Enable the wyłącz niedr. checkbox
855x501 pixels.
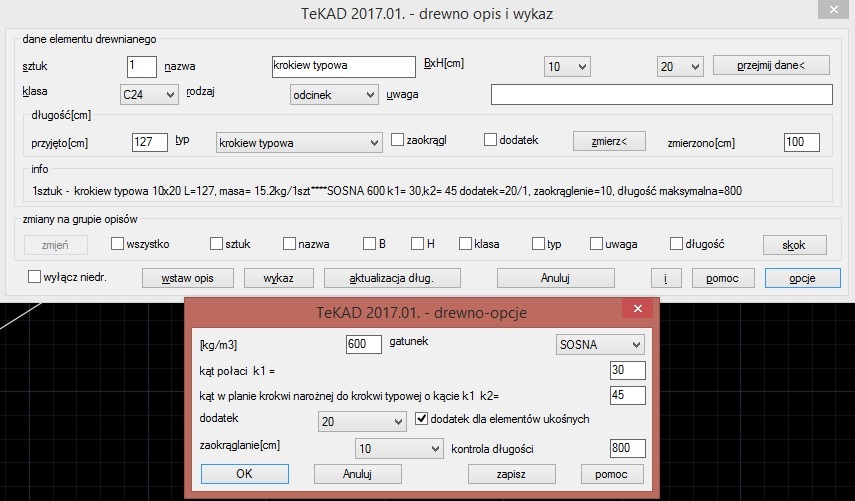click(34, 277)
